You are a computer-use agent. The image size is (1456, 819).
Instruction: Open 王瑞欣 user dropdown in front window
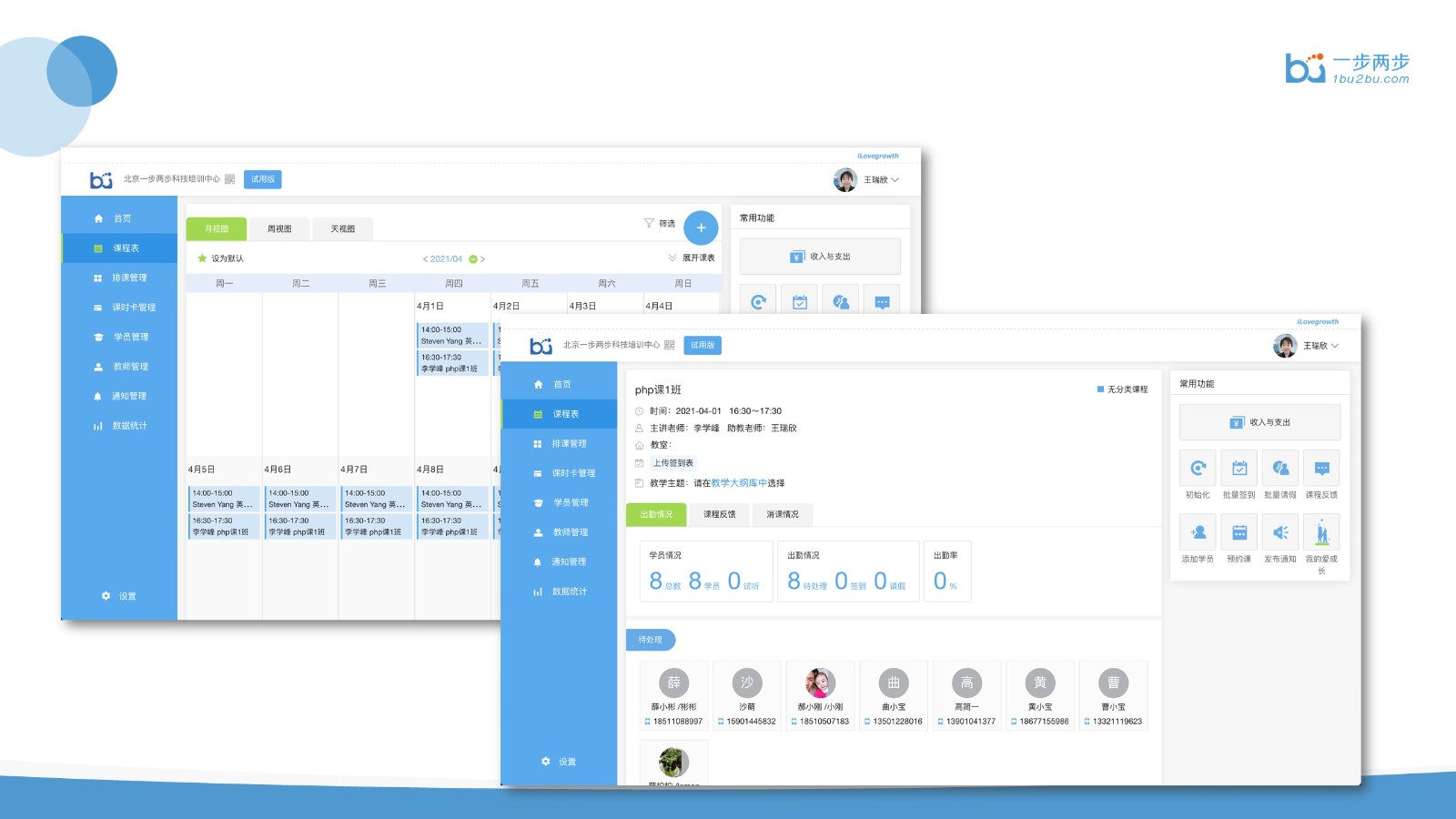pyautogui.click(x=1321, y=346)
